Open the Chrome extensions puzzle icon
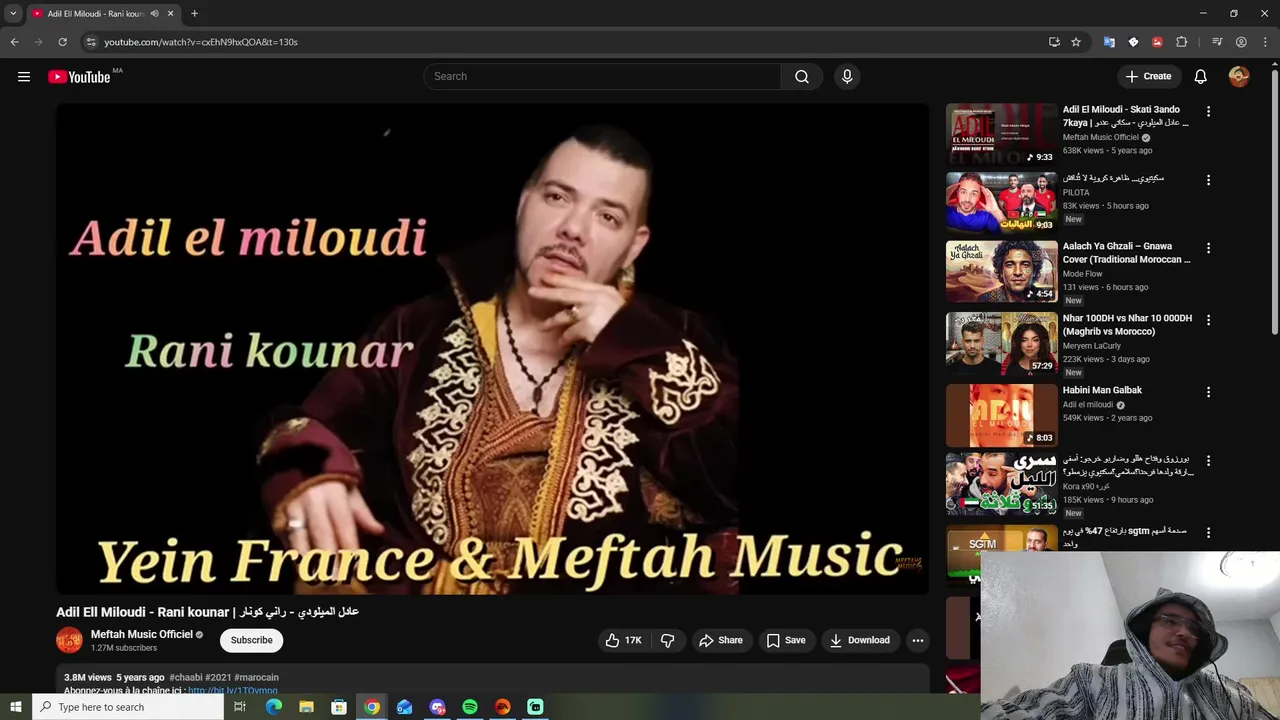The image size is (1280, 720). pyautogui.click(x=1181, y=42)
